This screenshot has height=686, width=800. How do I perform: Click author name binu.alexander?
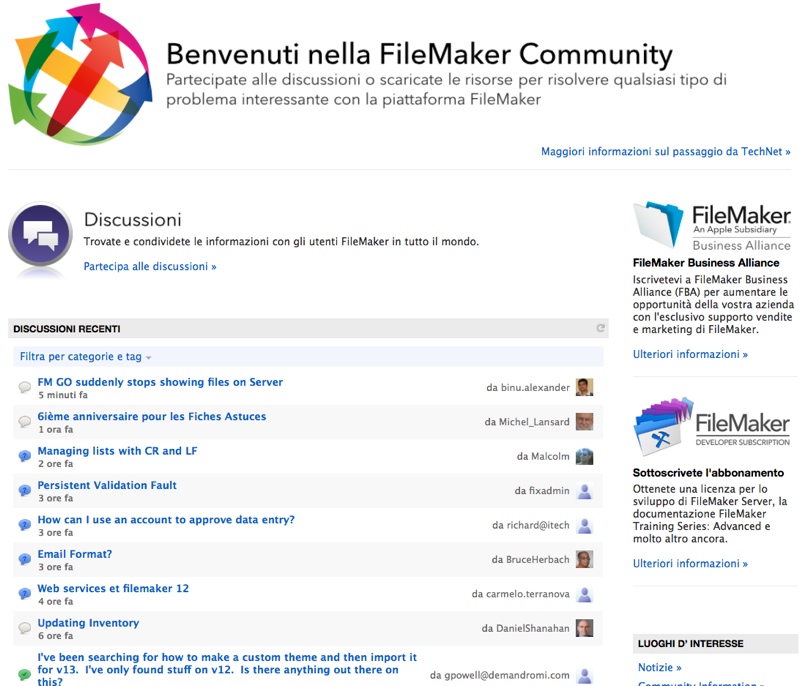coord(535,388)
